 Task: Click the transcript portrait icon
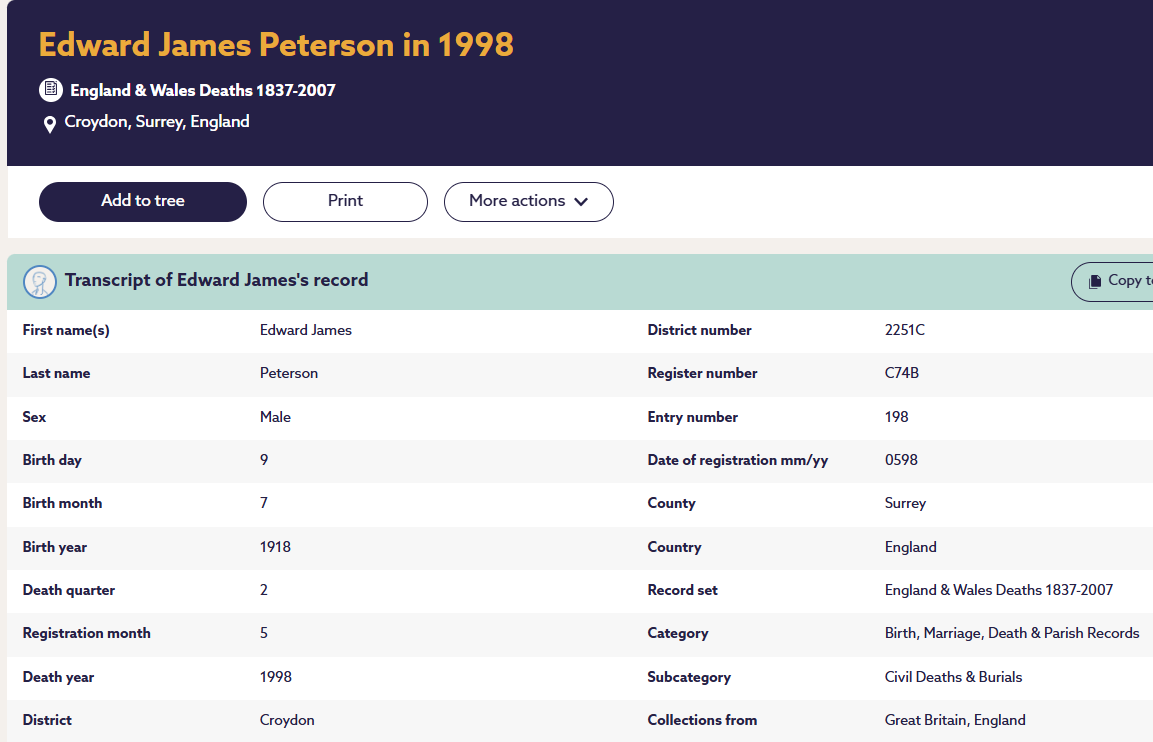40,282
